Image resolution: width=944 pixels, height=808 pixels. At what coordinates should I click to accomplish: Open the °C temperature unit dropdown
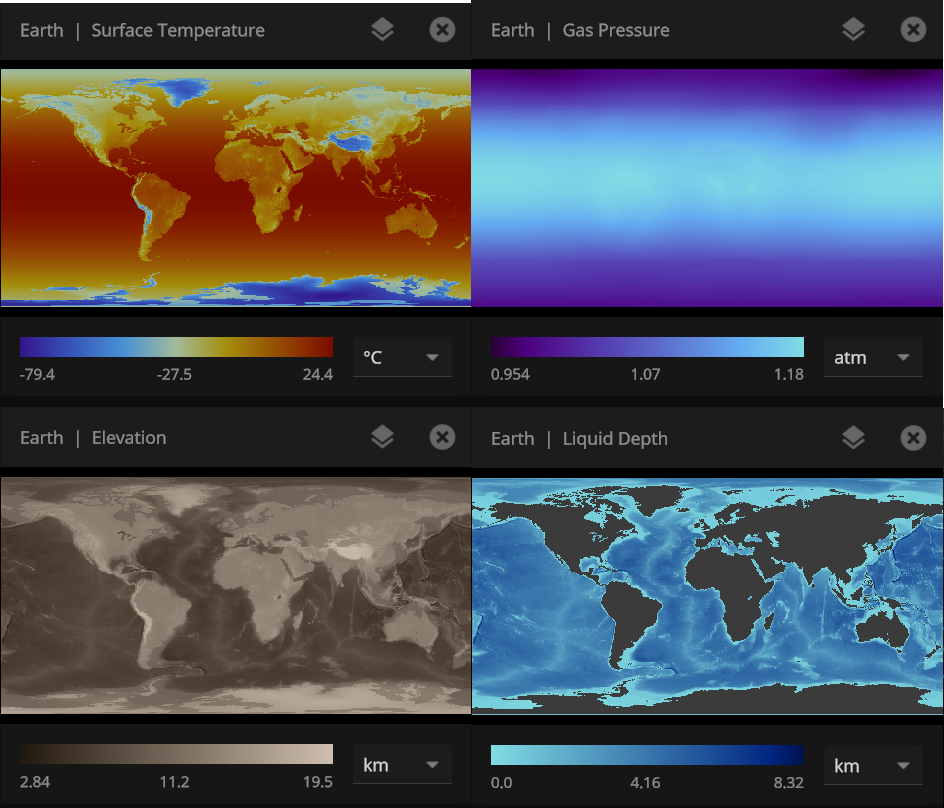coord(402,358)
